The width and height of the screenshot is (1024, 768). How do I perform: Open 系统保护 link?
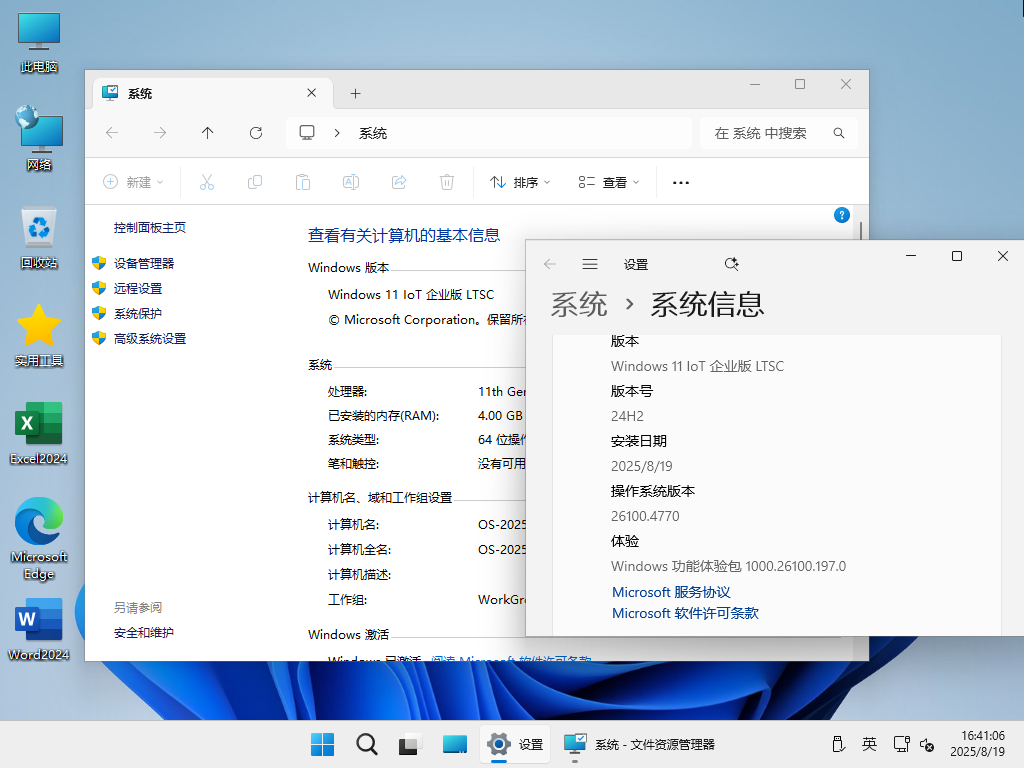click(x=138, y=313)
